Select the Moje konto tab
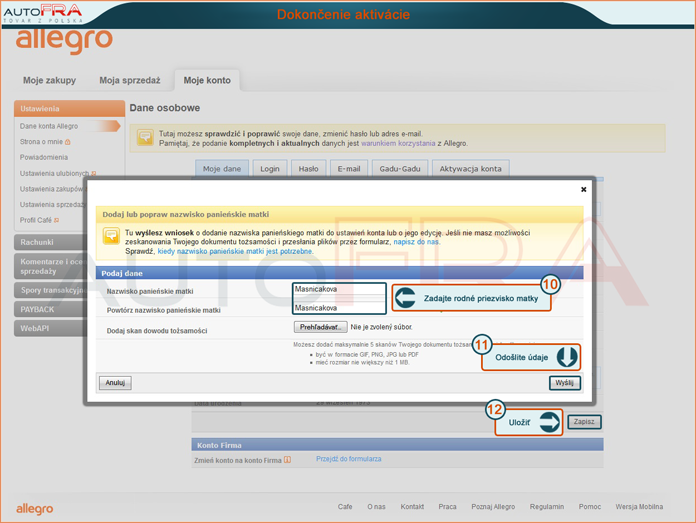The height and width of the screenshot is (523, 696). coord(207,80)
